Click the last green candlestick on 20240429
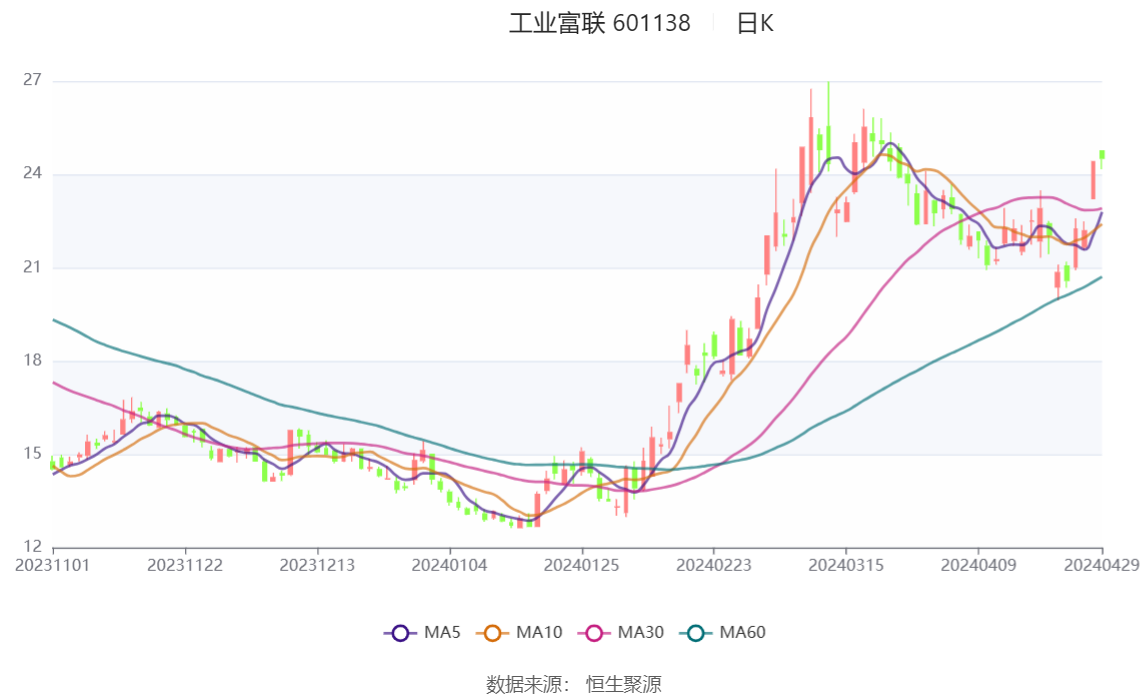The height and width of the screenshot is (699, 1148). point(1102,156)
